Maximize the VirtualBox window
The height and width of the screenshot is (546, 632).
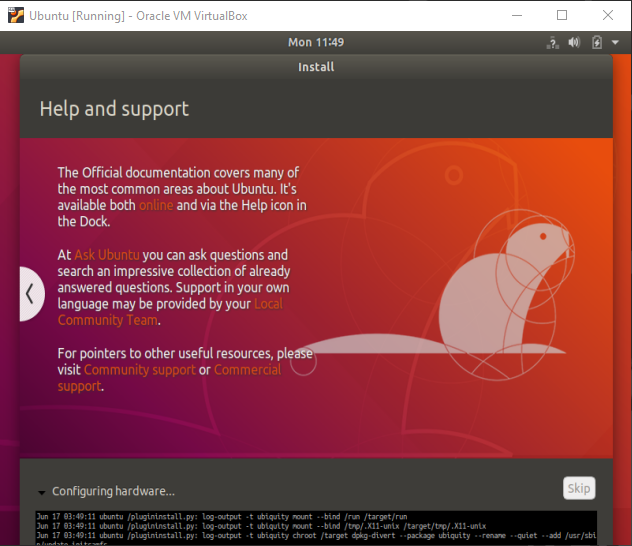(x=562, y=15)
